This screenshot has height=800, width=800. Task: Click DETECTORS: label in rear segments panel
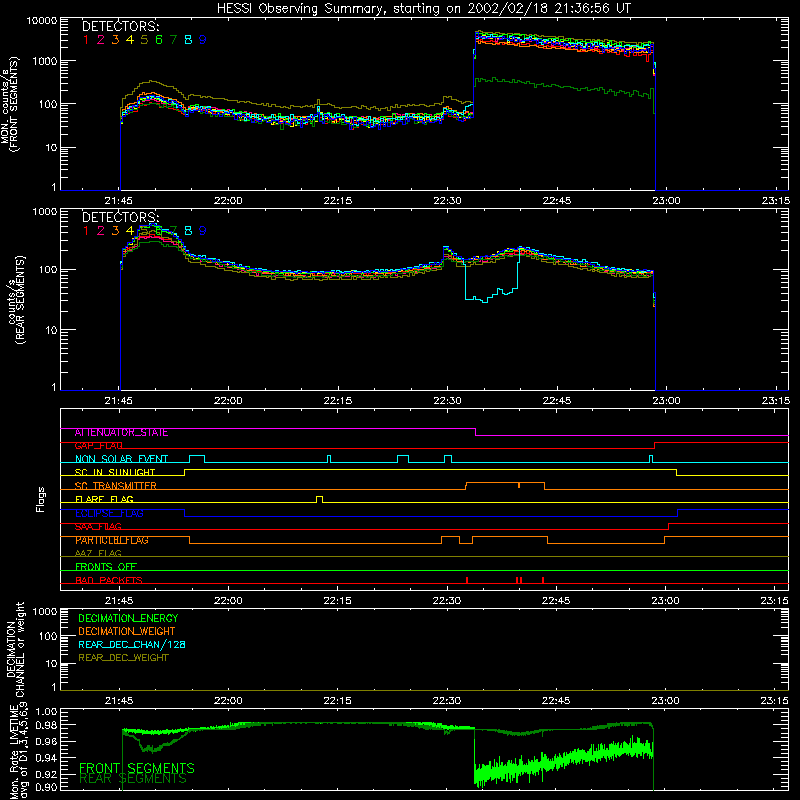[x=120, y=218]
